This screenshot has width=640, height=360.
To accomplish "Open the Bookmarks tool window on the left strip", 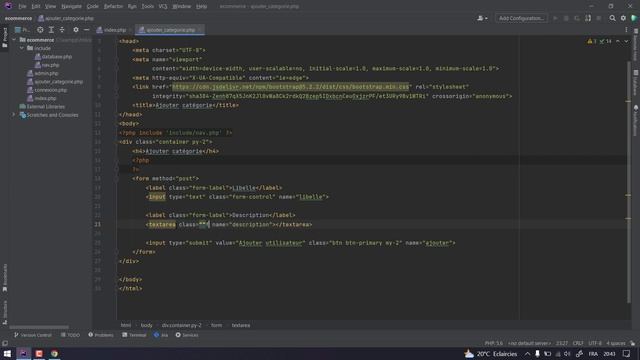I will (x=5, y=278).
